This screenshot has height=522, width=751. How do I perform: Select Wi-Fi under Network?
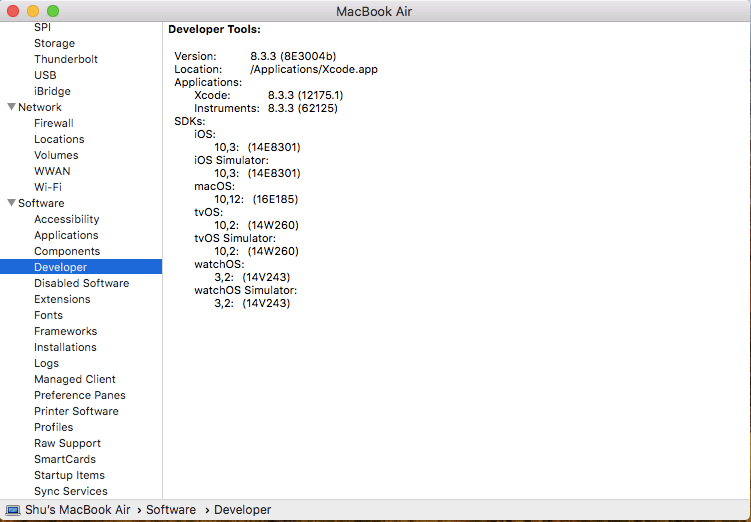click(x=48, y=187)
